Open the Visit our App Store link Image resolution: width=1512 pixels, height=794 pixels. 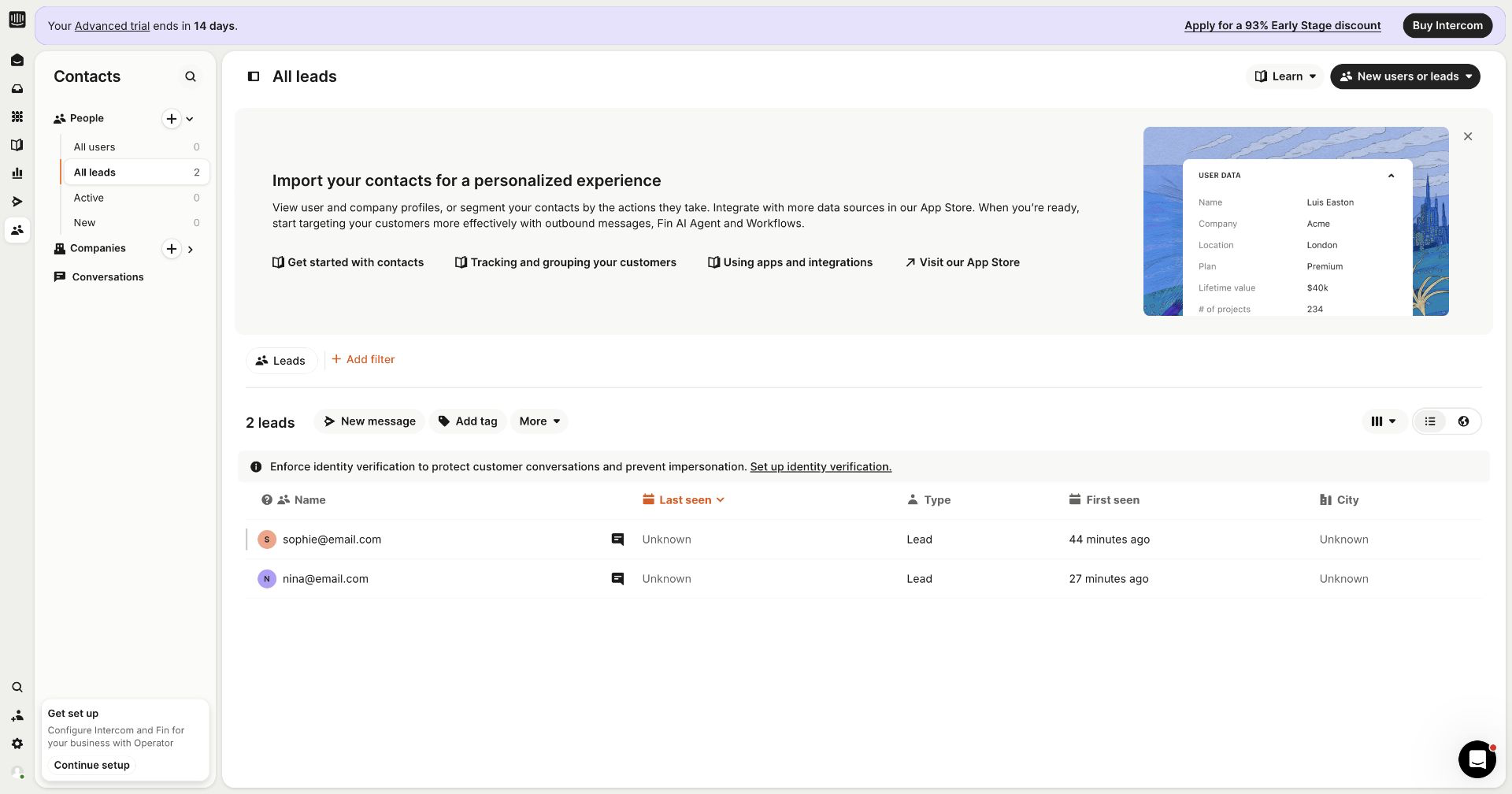coord(962,262)
